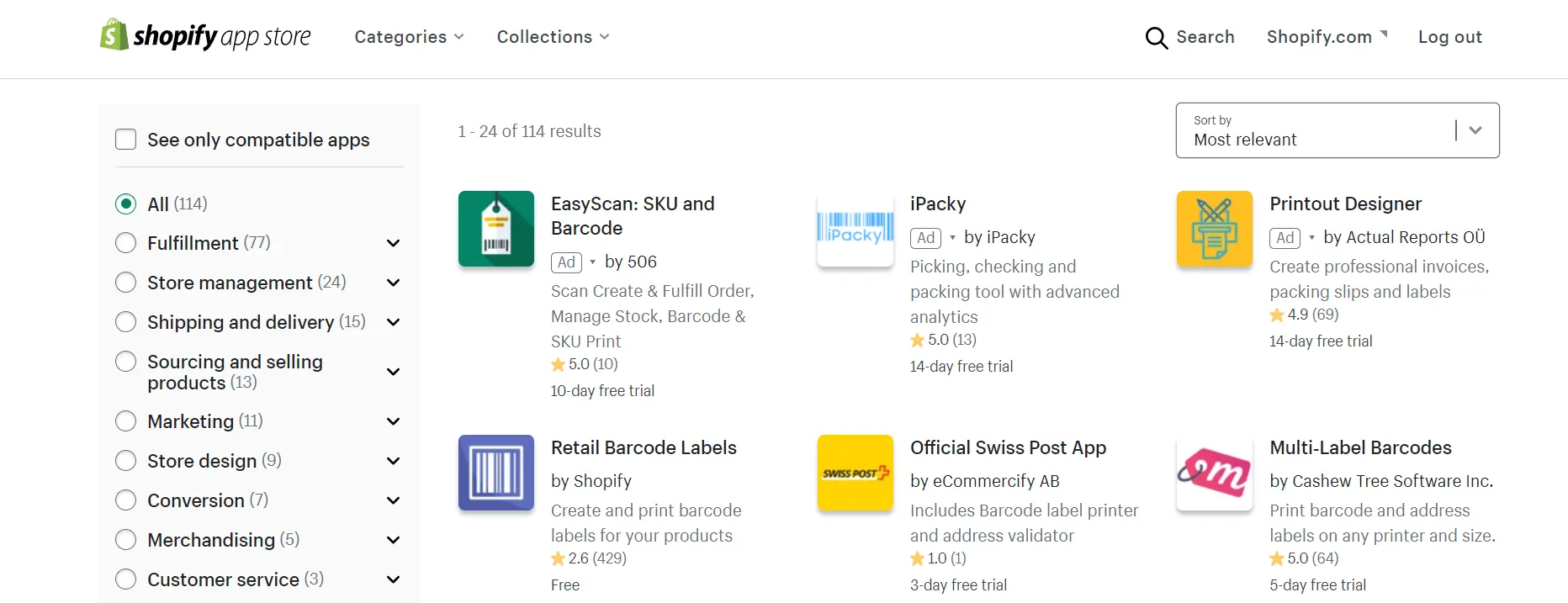The width and height of the screenshot is (1568, 603).
Task: Select the Store management radio button
Action: (126, 283)
